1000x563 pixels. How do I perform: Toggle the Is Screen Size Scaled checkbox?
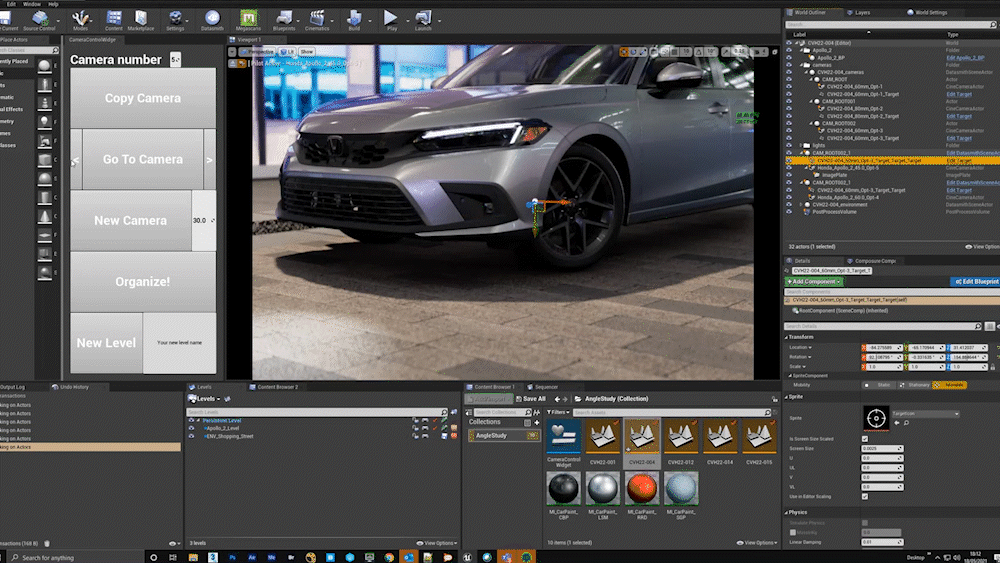865,439
